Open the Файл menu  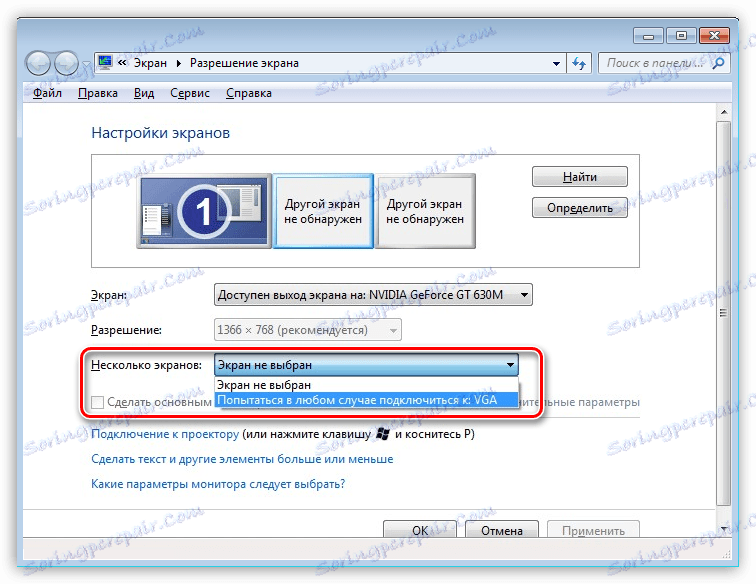(47, 93)
